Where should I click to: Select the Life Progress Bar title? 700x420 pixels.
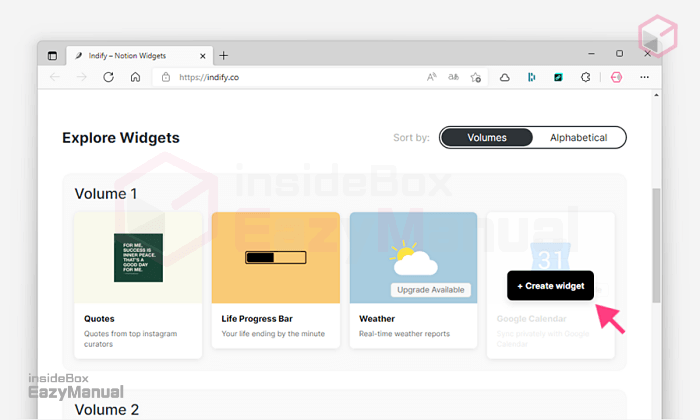tap(257, 319)
